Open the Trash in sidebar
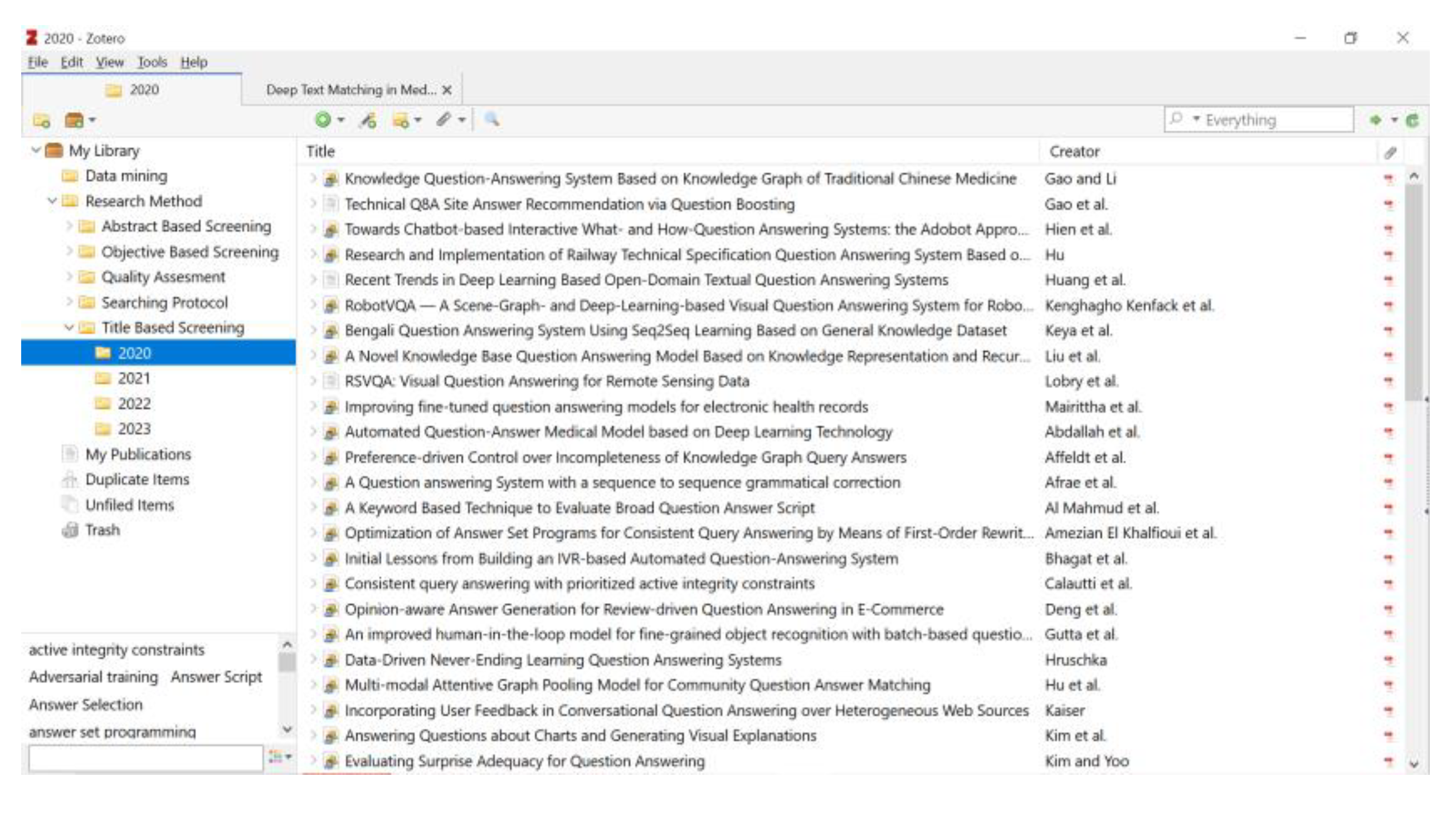Screen dimensions: 1456x815 coord(103,530)
